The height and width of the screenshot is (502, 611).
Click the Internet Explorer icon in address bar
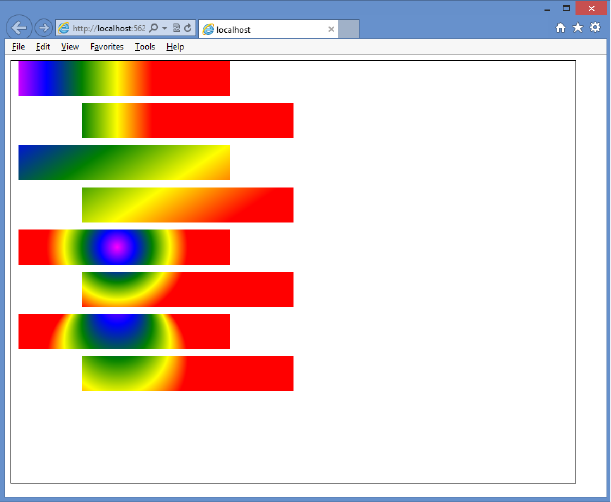pos(64,28)
